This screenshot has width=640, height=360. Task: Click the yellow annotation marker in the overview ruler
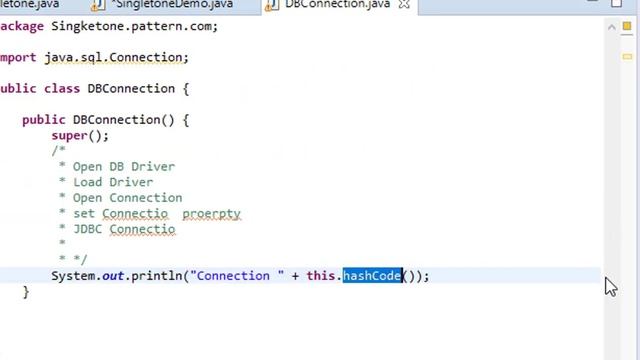[627, 57]
